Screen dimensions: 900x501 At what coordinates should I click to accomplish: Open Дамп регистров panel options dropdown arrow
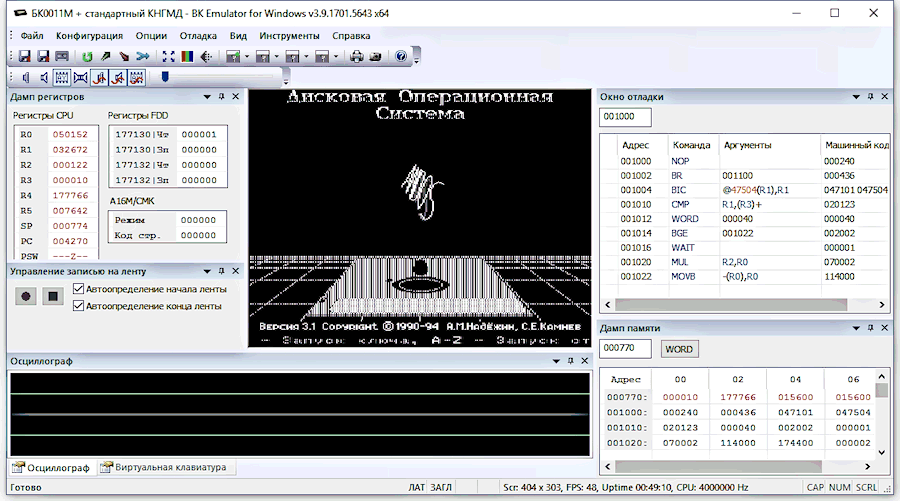tap(207, 97)
